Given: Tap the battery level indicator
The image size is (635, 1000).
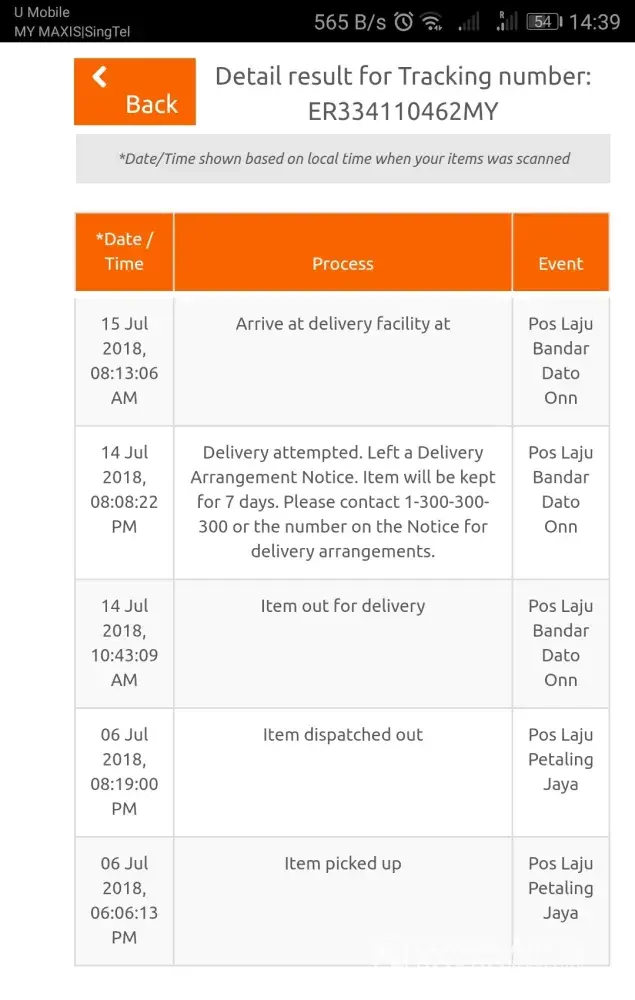Looking at the screenshot, I should click(544, 21).
